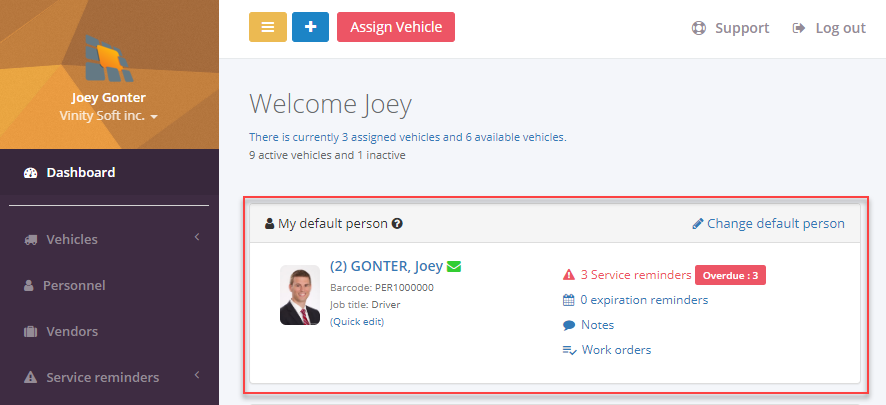The image size is (886, 405).
Task: Click the Support lifebuoy icon
Action: (699, 28)
